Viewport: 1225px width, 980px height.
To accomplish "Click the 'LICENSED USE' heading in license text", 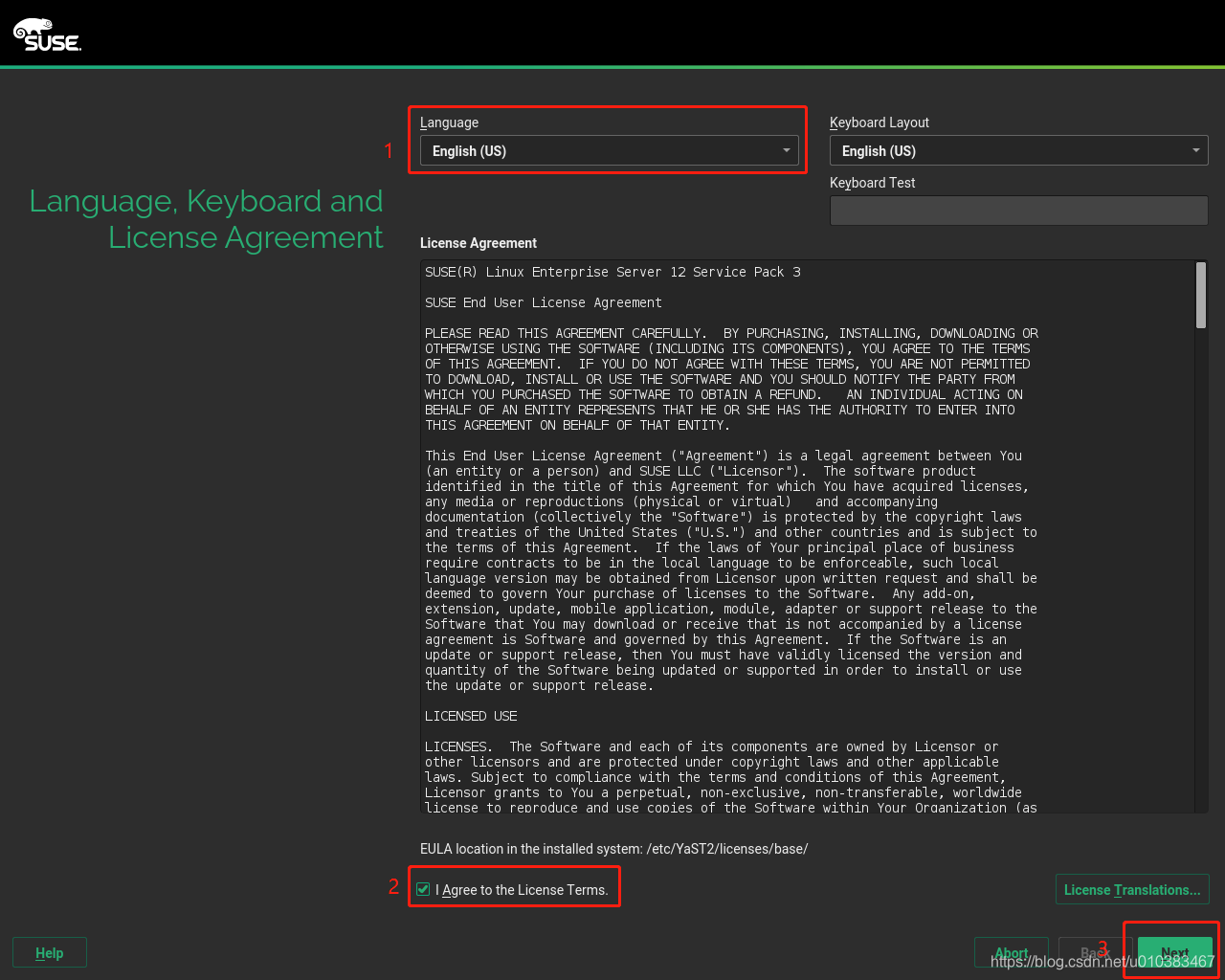I will point(471,716).
